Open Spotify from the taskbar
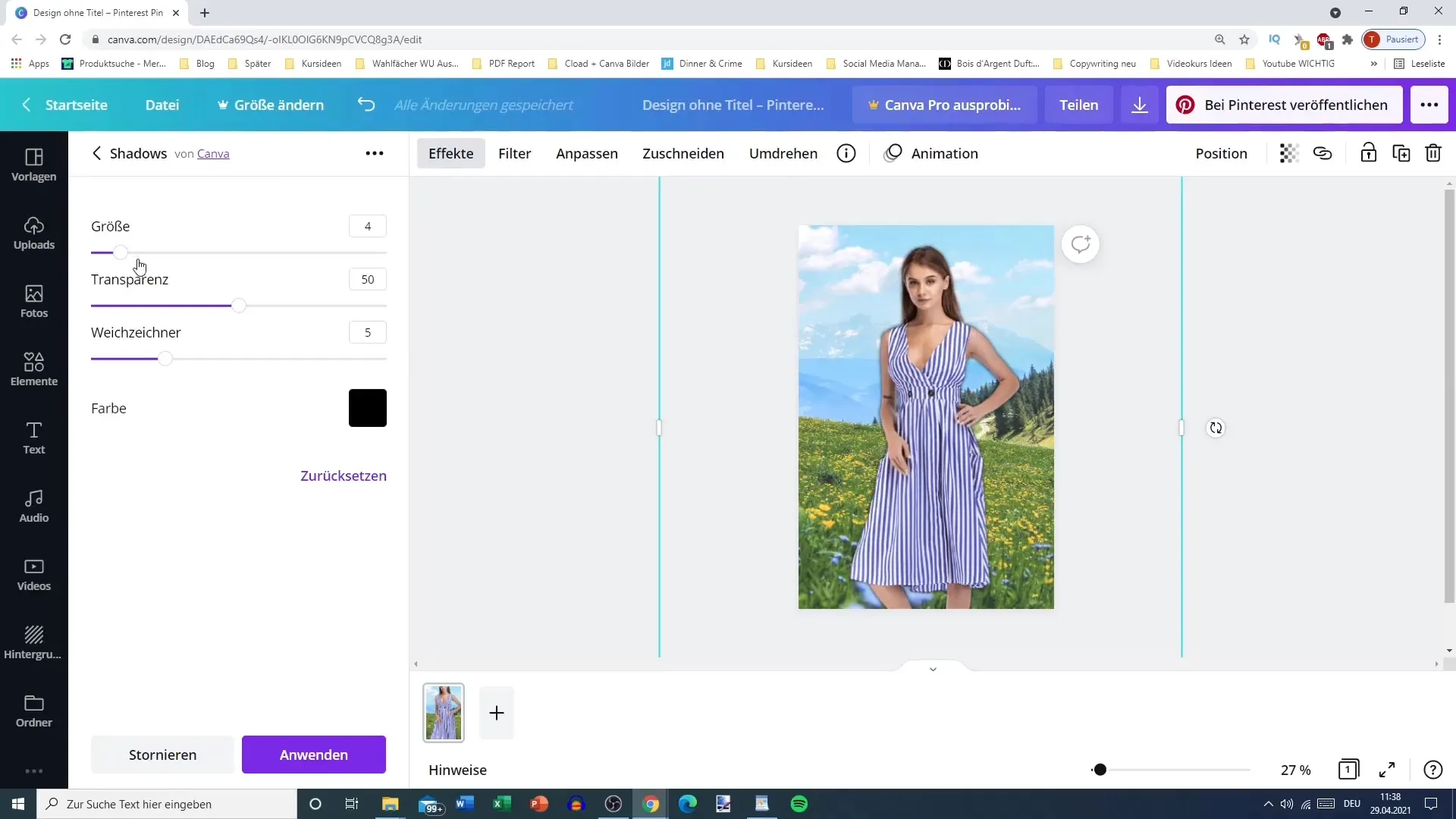The height and width of the screenshot is (819, 1456). (x=799, y=804)
